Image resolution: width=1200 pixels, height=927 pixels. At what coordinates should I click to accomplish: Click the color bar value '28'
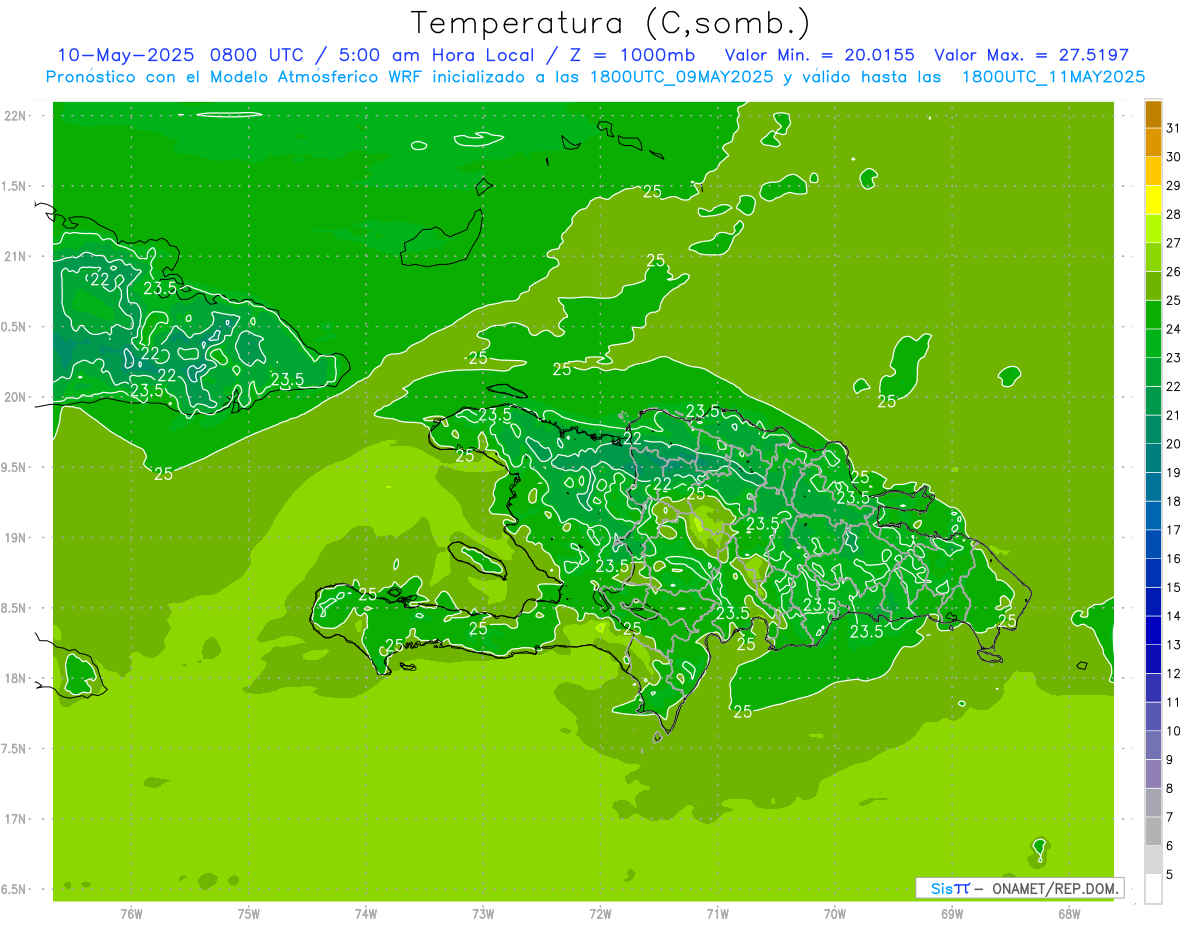click(1174, 215)
